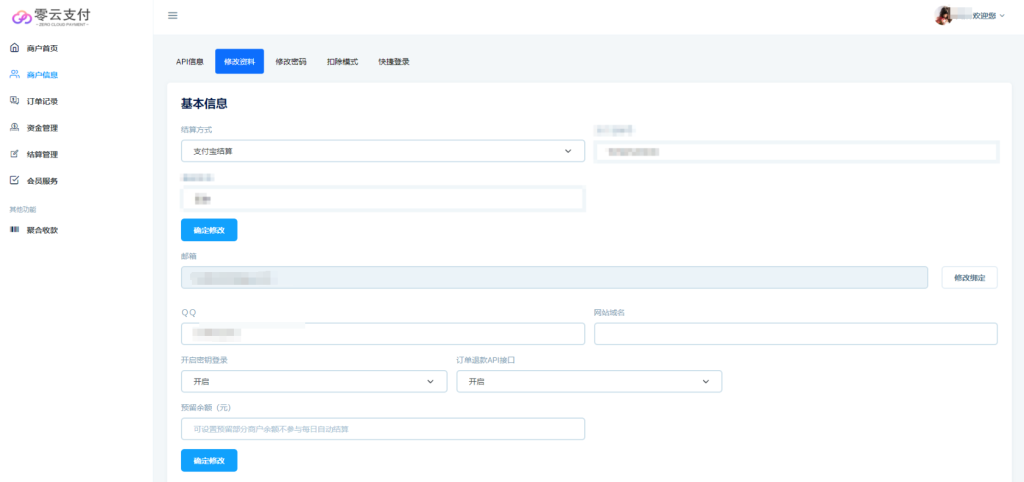Screen dimensions: 1024x482
Task: Click the 修改绑定 button next to email
Action: [x=969, y=278]
